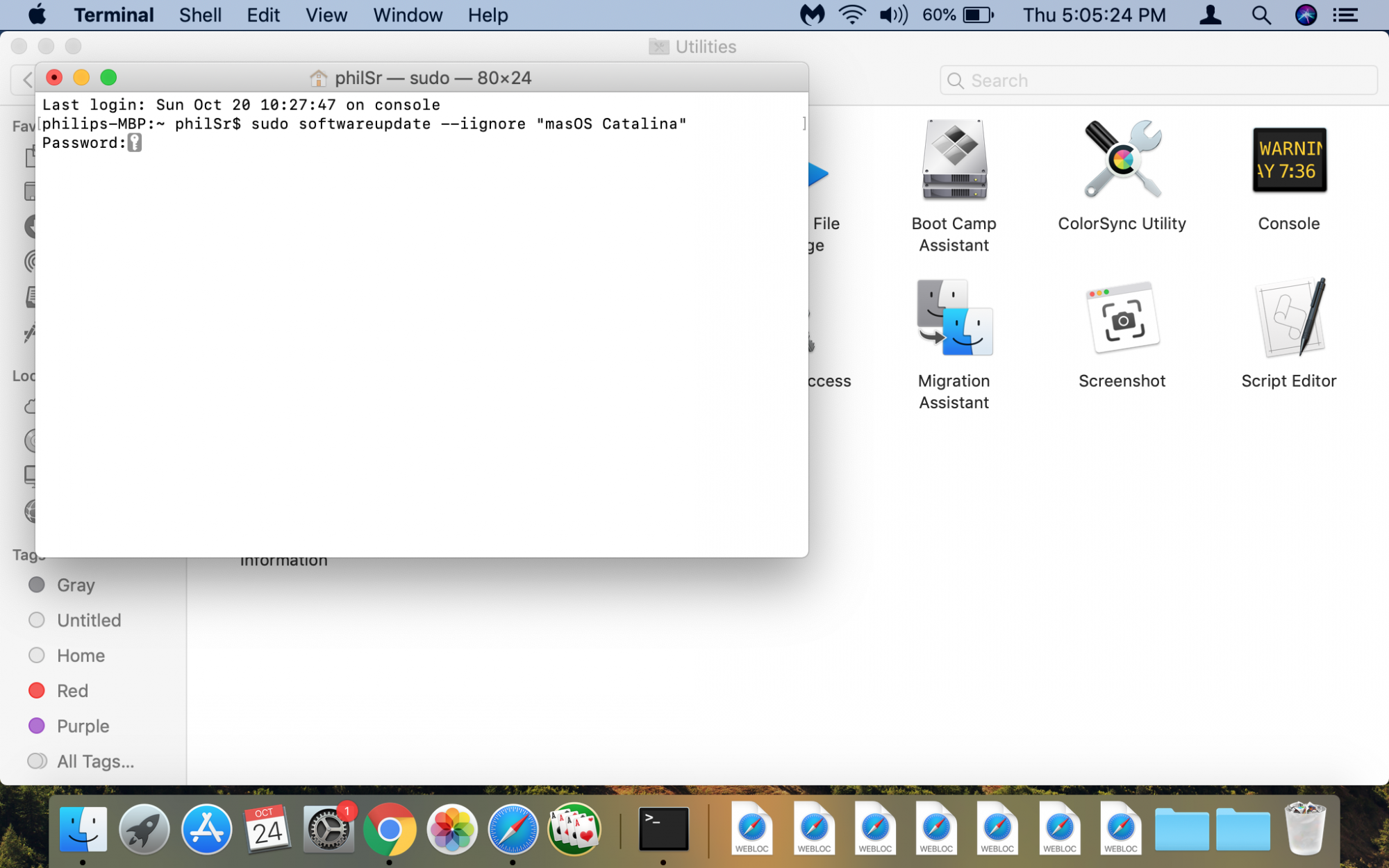Open the rightmost folder stack in Dock
The height and width of the screenshot is (868, 1389).
pos(1243,829)
